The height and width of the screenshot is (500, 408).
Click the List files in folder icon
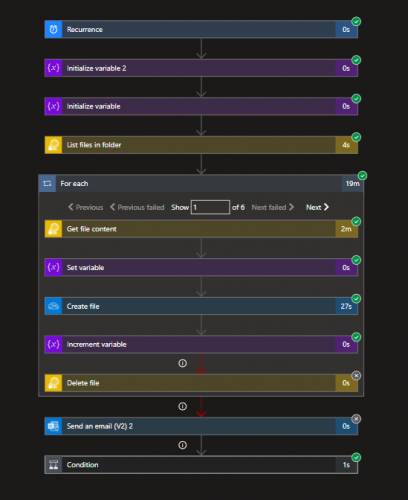point(53,145)
